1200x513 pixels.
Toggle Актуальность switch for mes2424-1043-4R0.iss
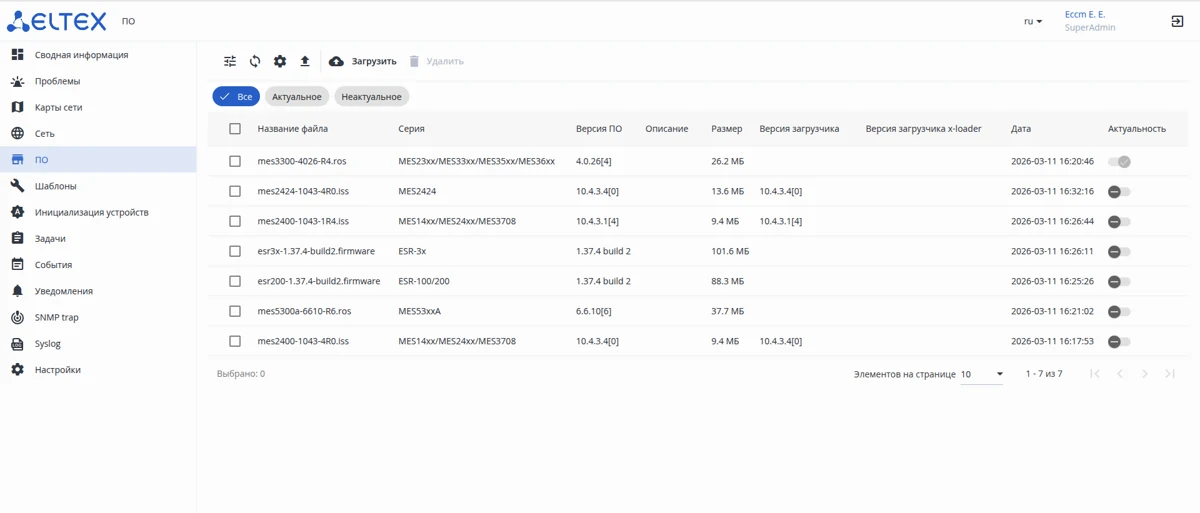pos(1119,191)
